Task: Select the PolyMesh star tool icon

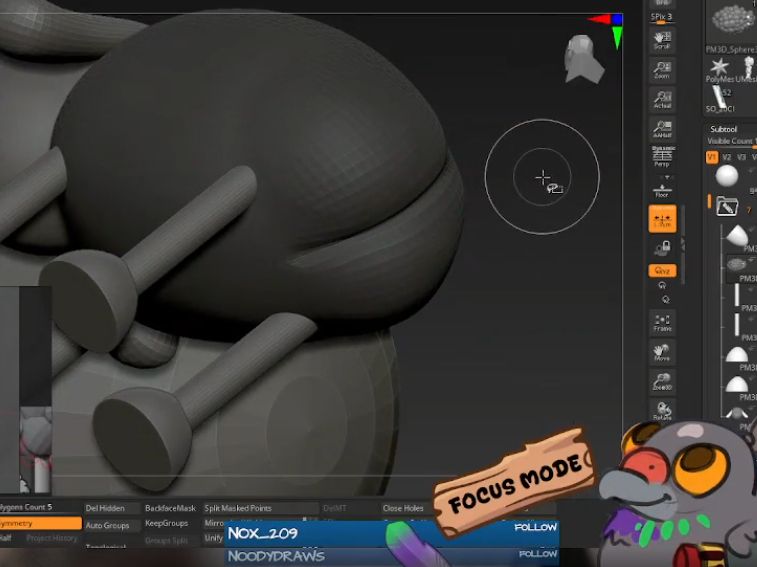Action: click(x=719, y=66)
